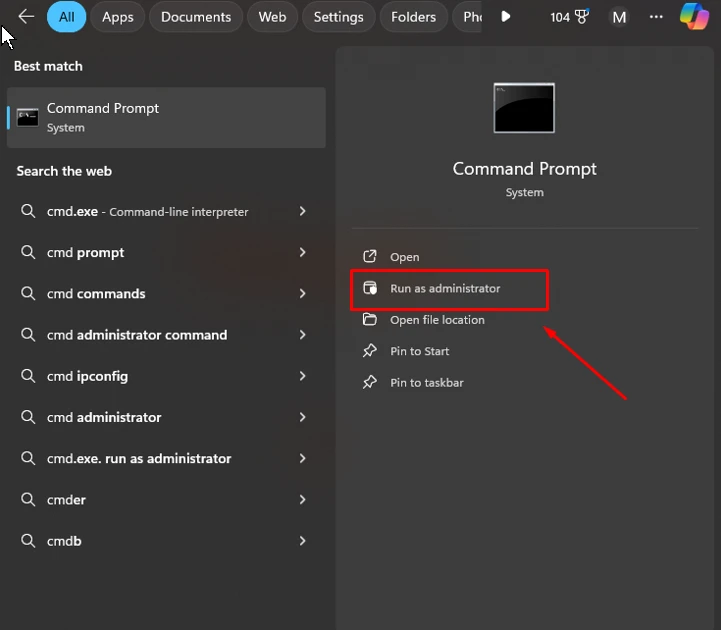Click search icon beside cmd.exe. run as administrator
Screen dimensions: 721x630
[28, 458]
